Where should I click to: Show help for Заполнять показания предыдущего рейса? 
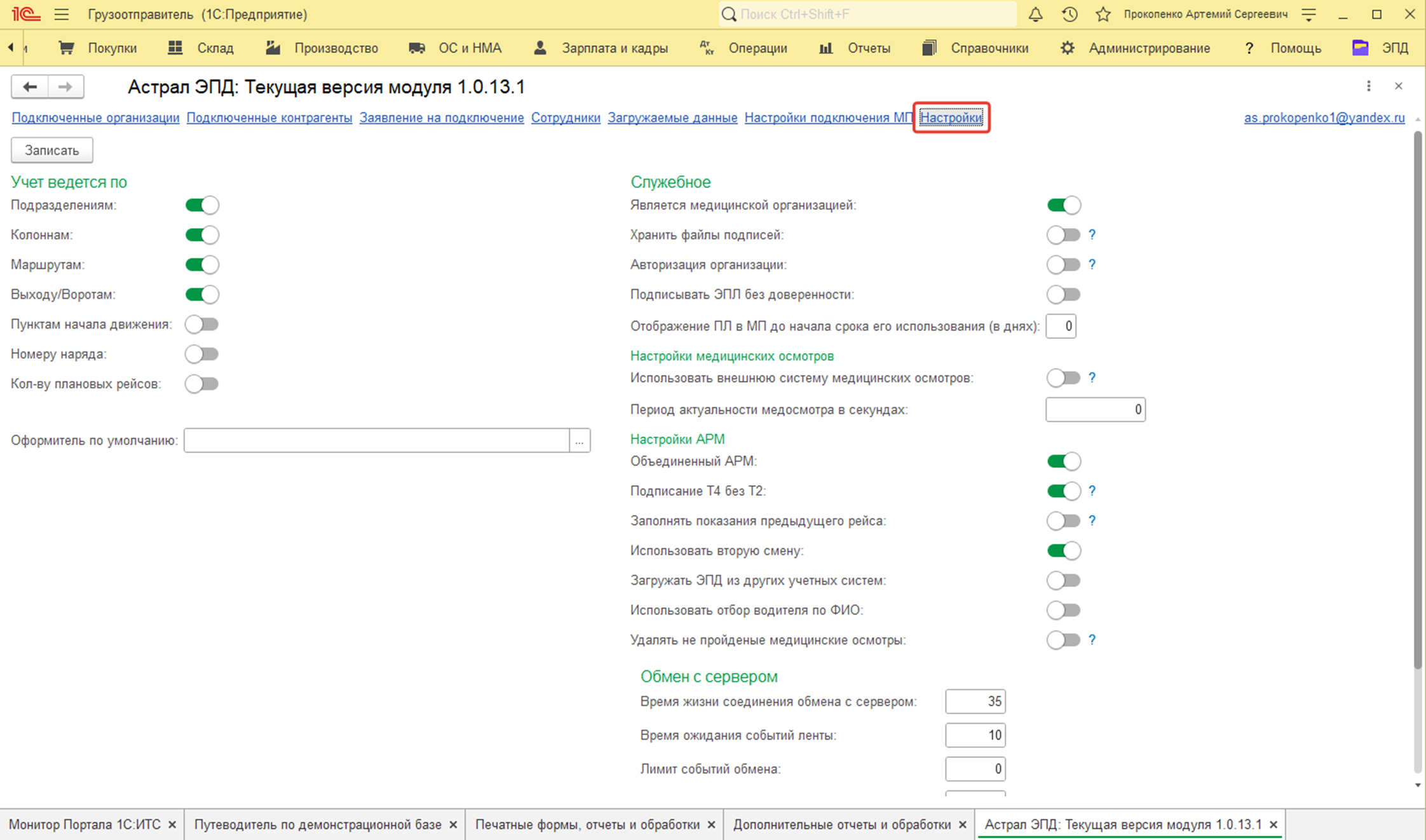(1092, 520)
